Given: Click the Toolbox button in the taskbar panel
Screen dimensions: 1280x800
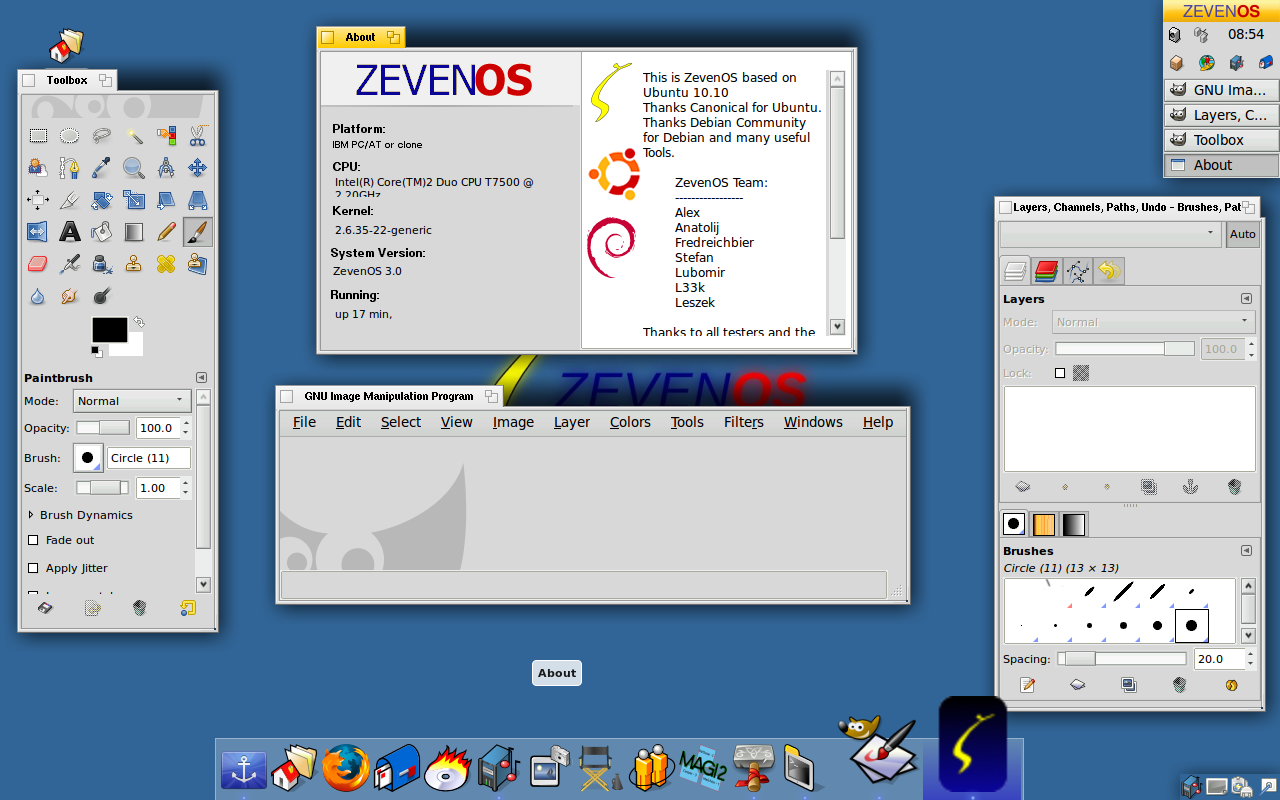Looking at the screenshot, I should point(1221,140).
